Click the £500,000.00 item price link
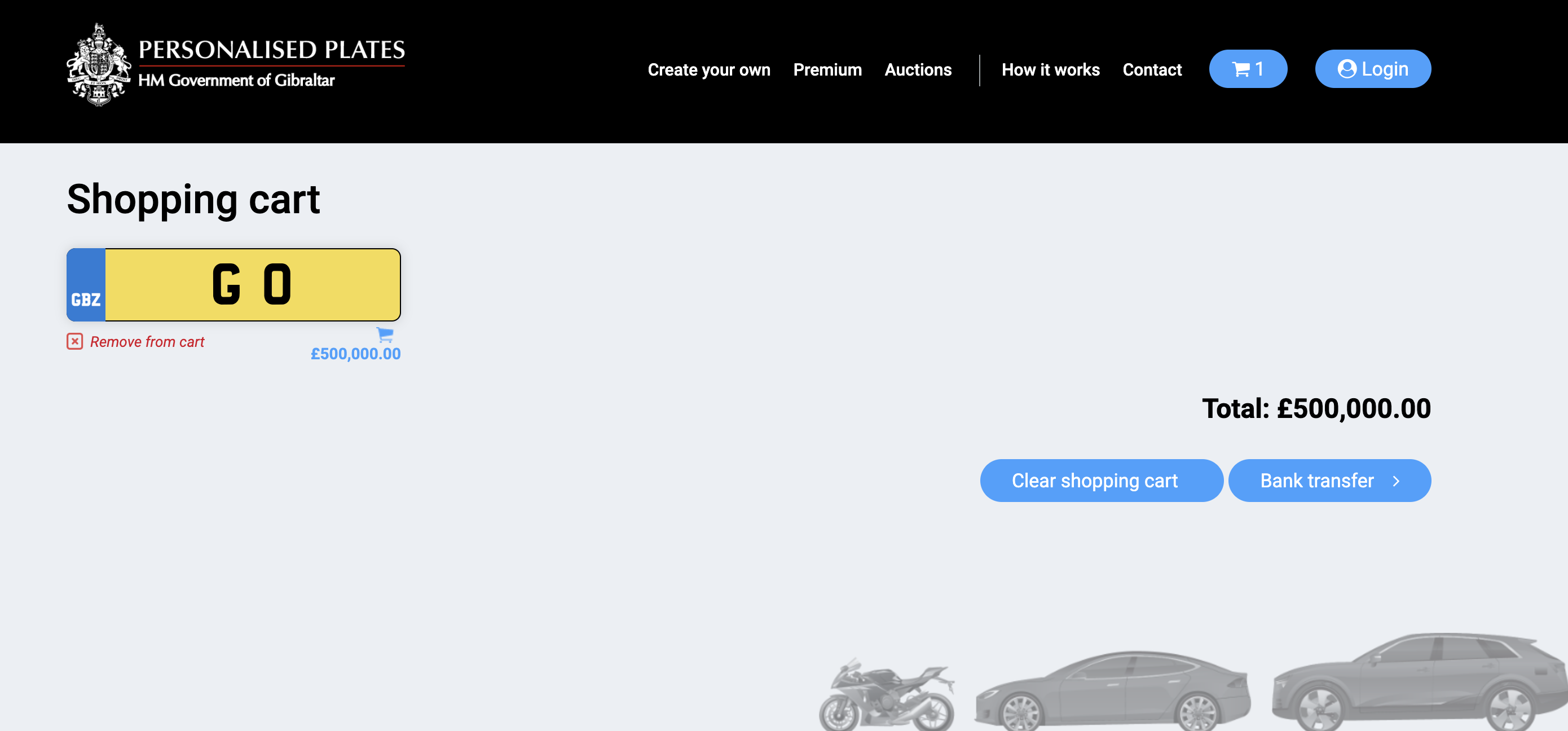Image resolution: width=1568 pixels, height=731 pixels. (355, 354)
